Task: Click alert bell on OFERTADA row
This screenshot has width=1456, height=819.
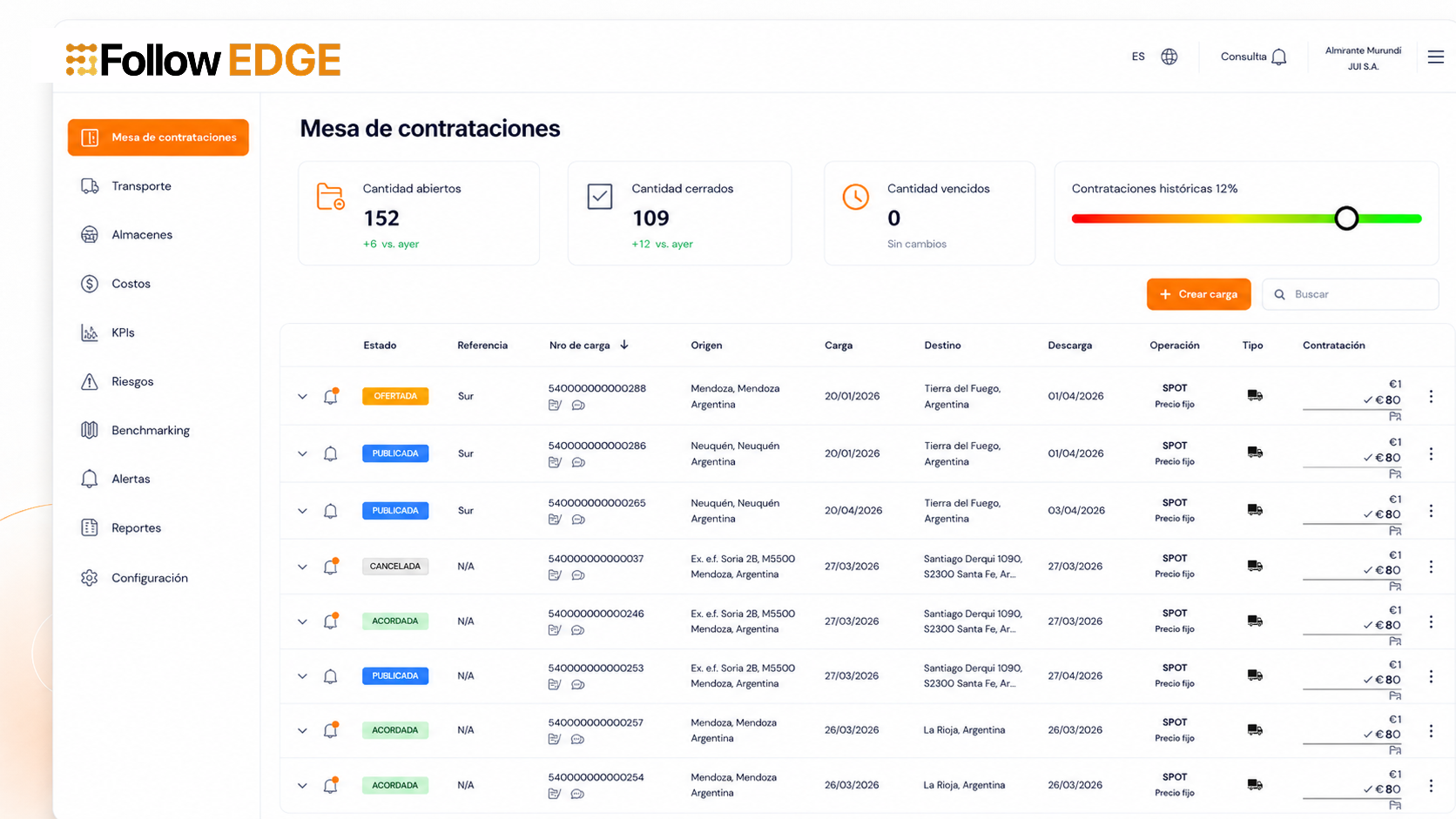Action: tap(331, 396)
